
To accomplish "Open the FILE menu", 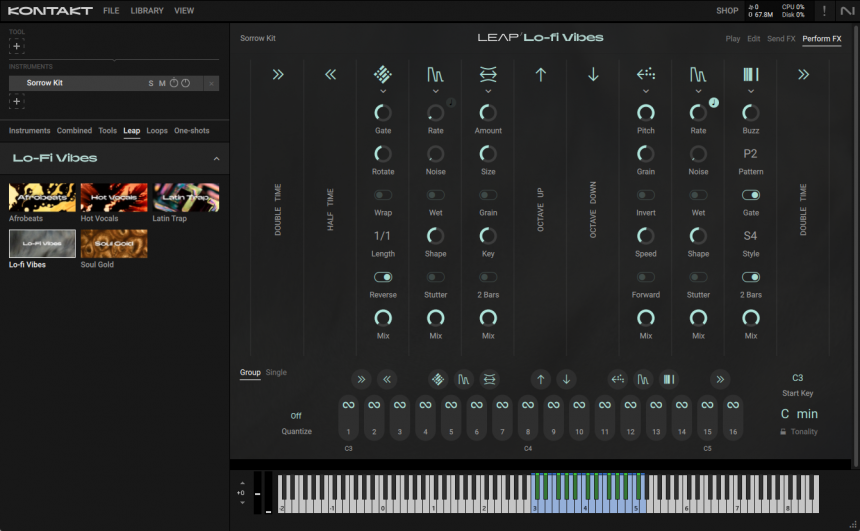I will 111,10.
